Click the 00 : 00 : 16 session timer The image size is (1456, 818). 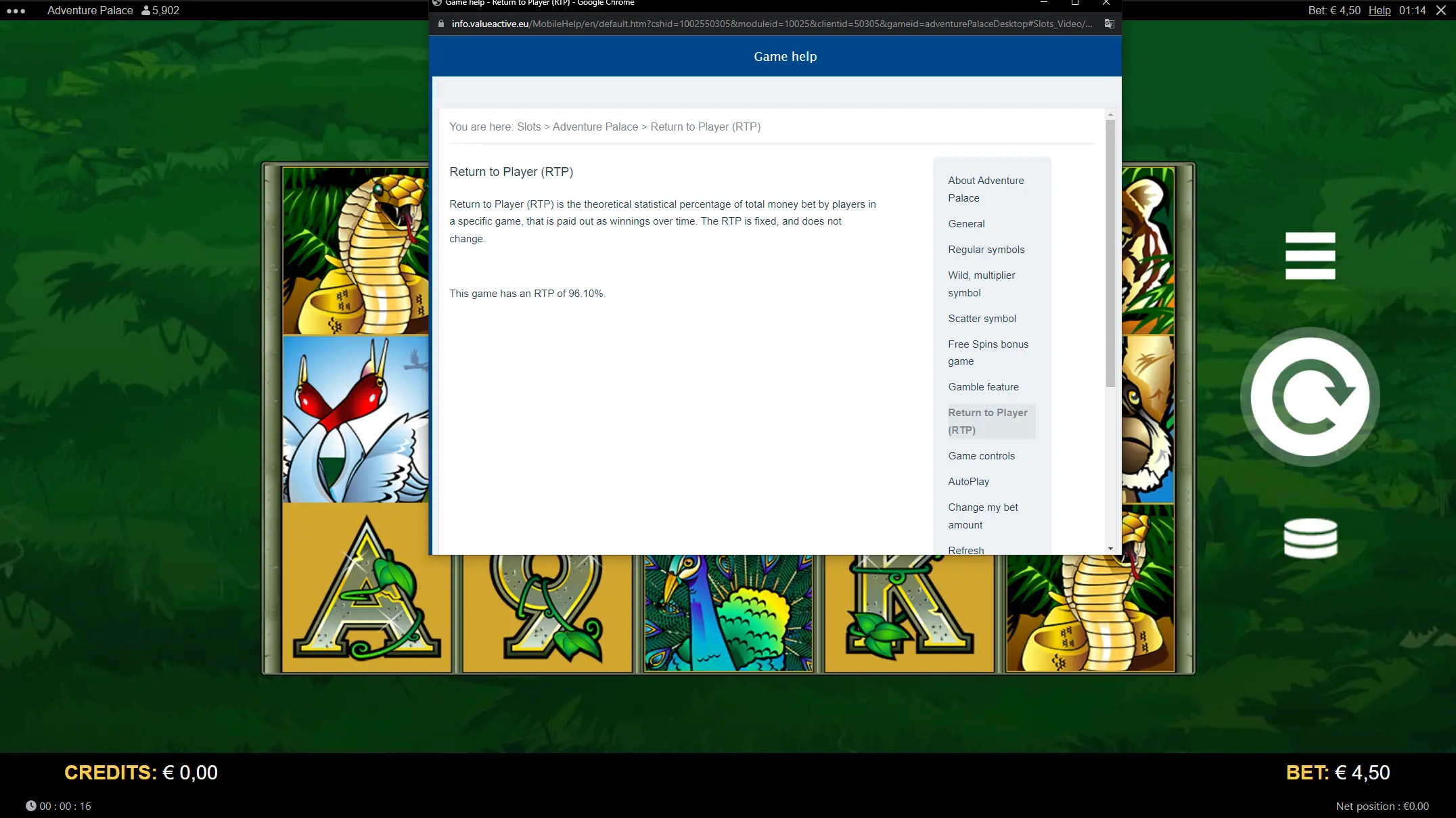(x=65, y=806)
